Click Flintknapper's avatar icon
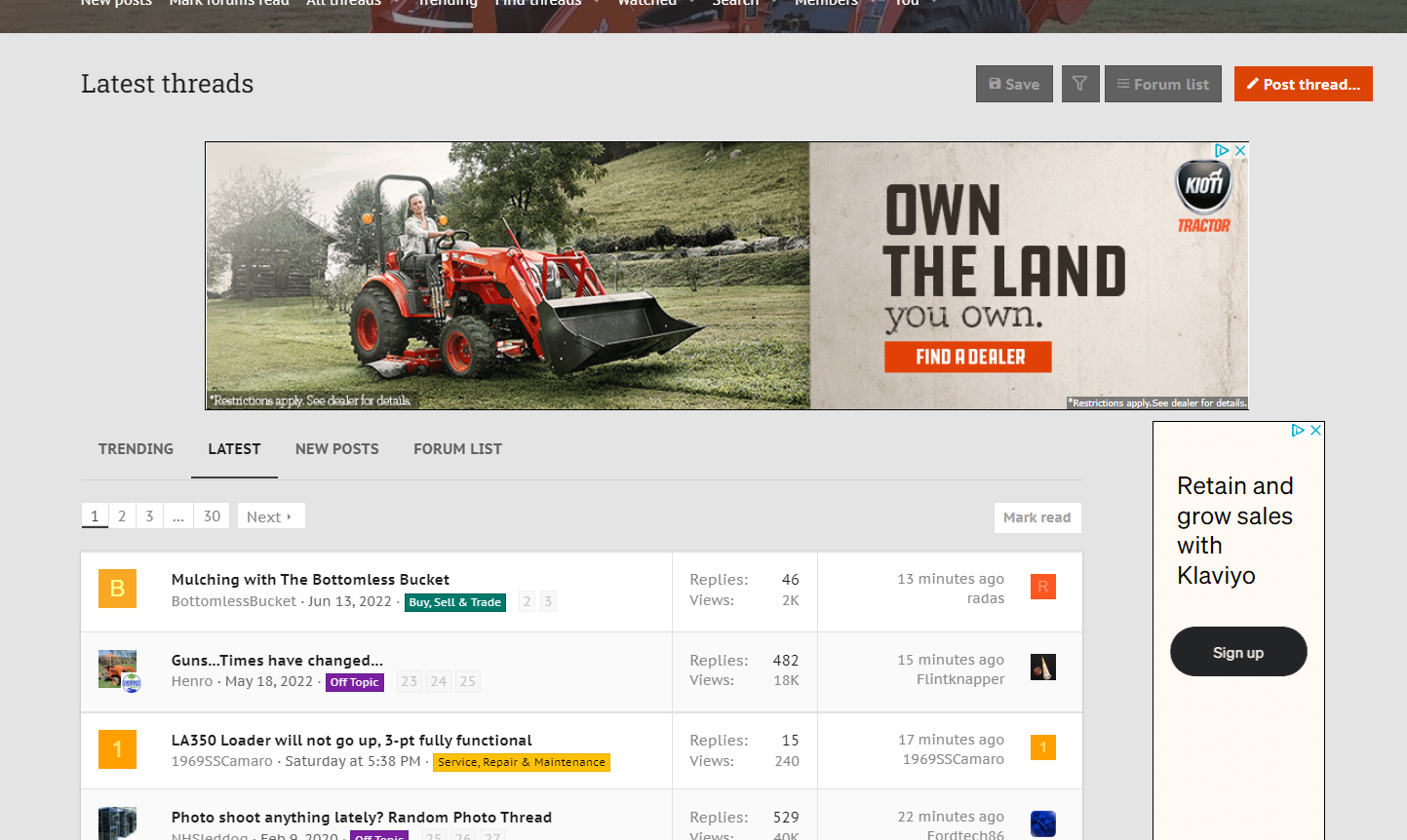 pos(1042,667)
